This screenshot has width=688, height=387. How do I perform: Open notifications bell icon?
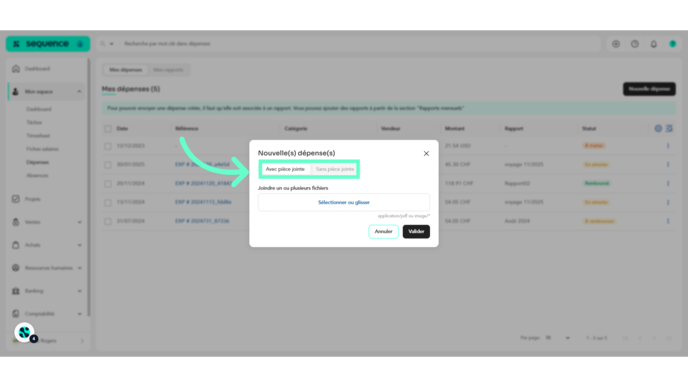coord(653,44)
